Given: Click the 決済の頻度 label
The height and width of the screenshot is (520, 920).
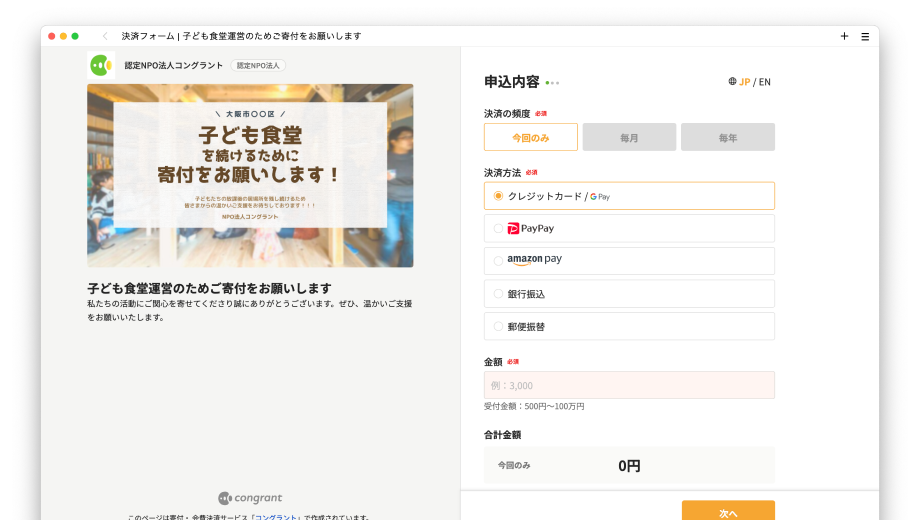Looking at the screenshot, I should [x=507, y=113].
